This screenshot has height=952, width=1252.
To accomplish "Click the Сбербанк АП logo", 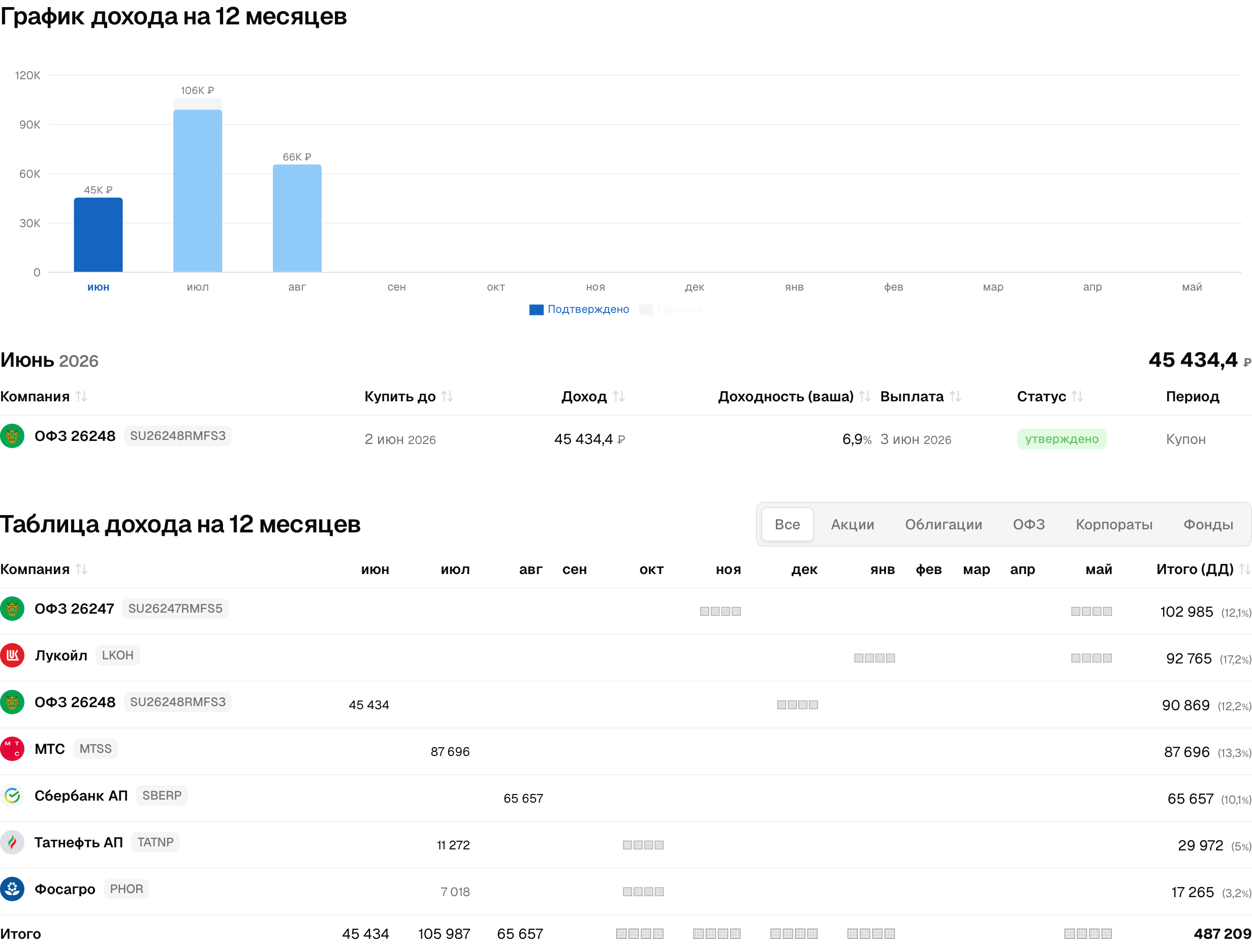I will coord(13,796).
